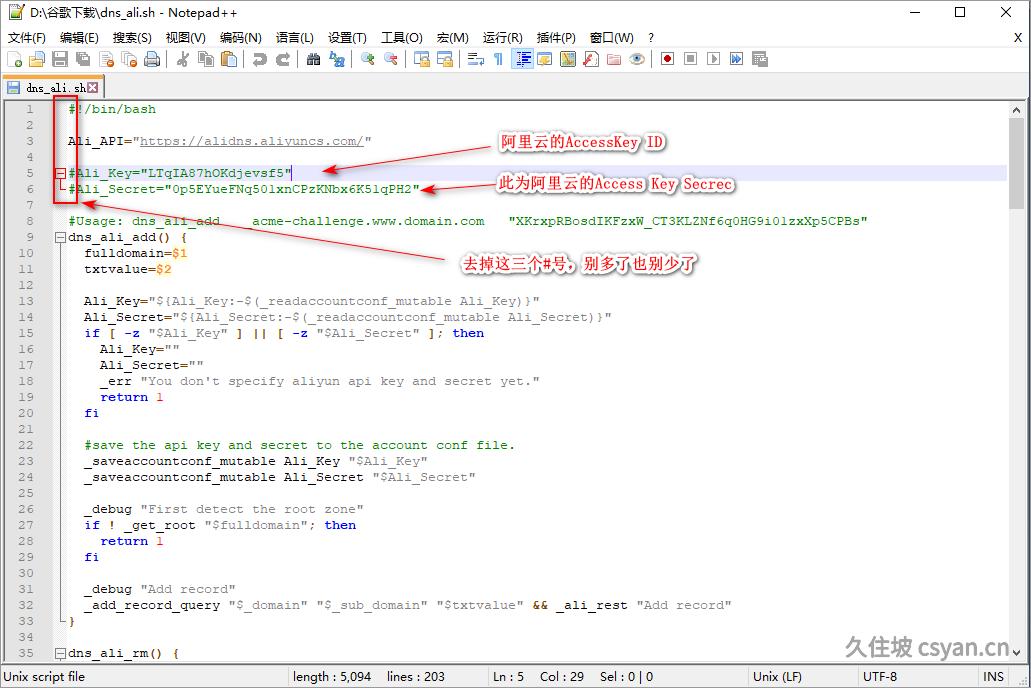
Task: Toggle the indent guide toolbar button
Action: tap(522, 59)
